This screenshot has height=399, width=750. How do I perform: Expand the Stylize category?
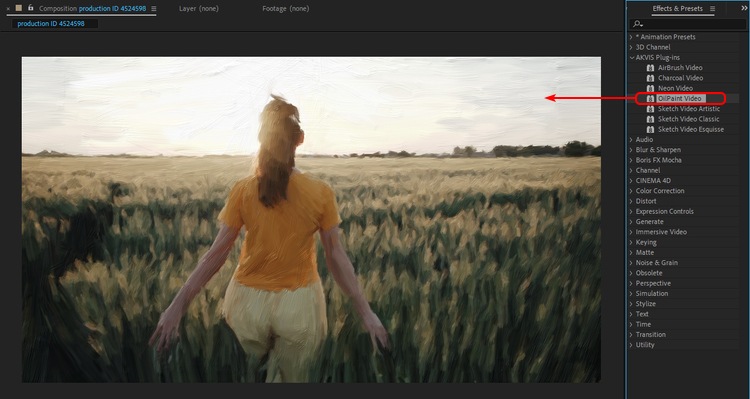(631, 304)
